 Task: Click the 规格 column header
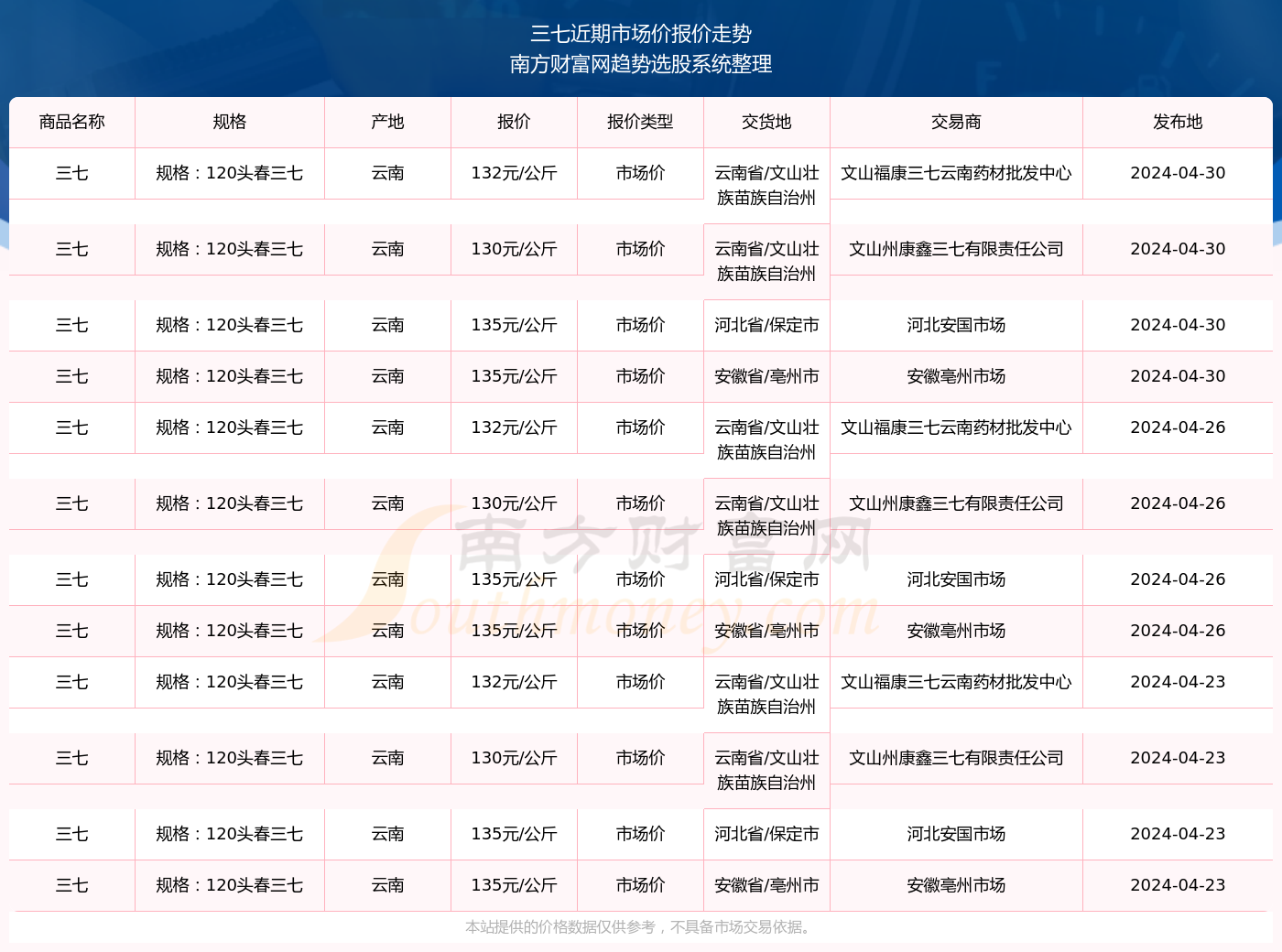point(229,121)
